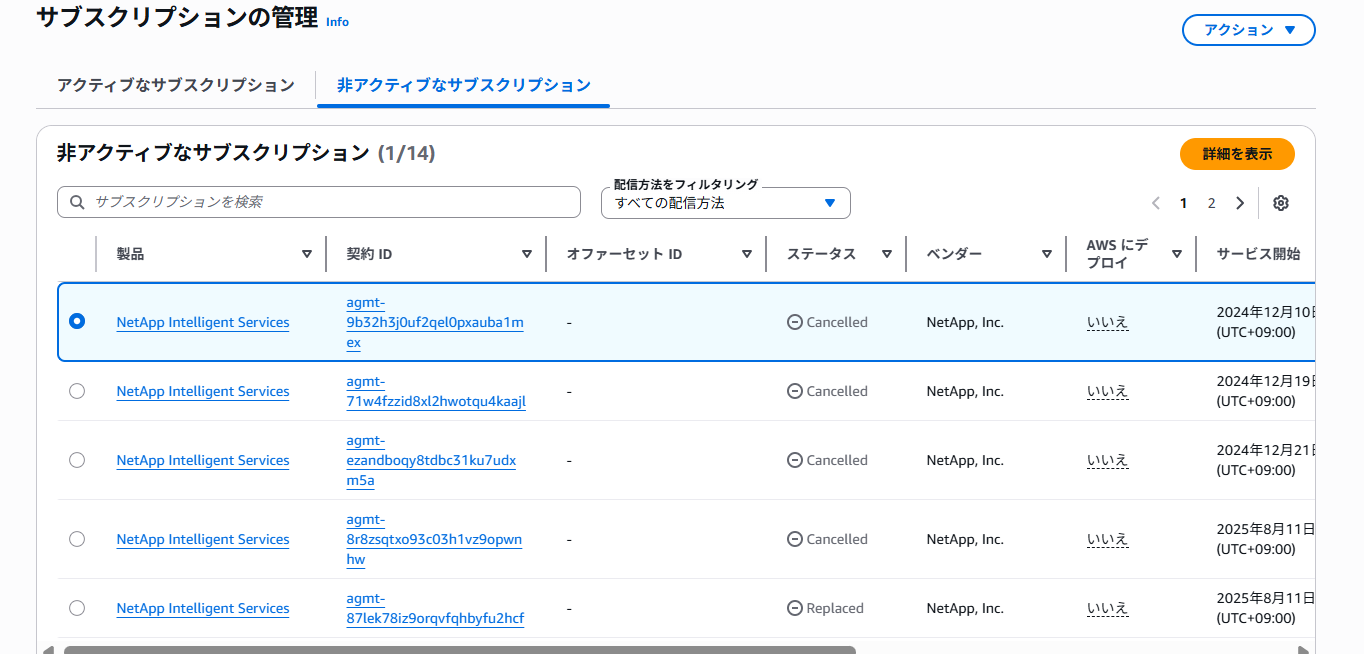Open the 契約 ID column filter dropdown
This screenshot has height=654, width=1364.
[x=527, y=253]
